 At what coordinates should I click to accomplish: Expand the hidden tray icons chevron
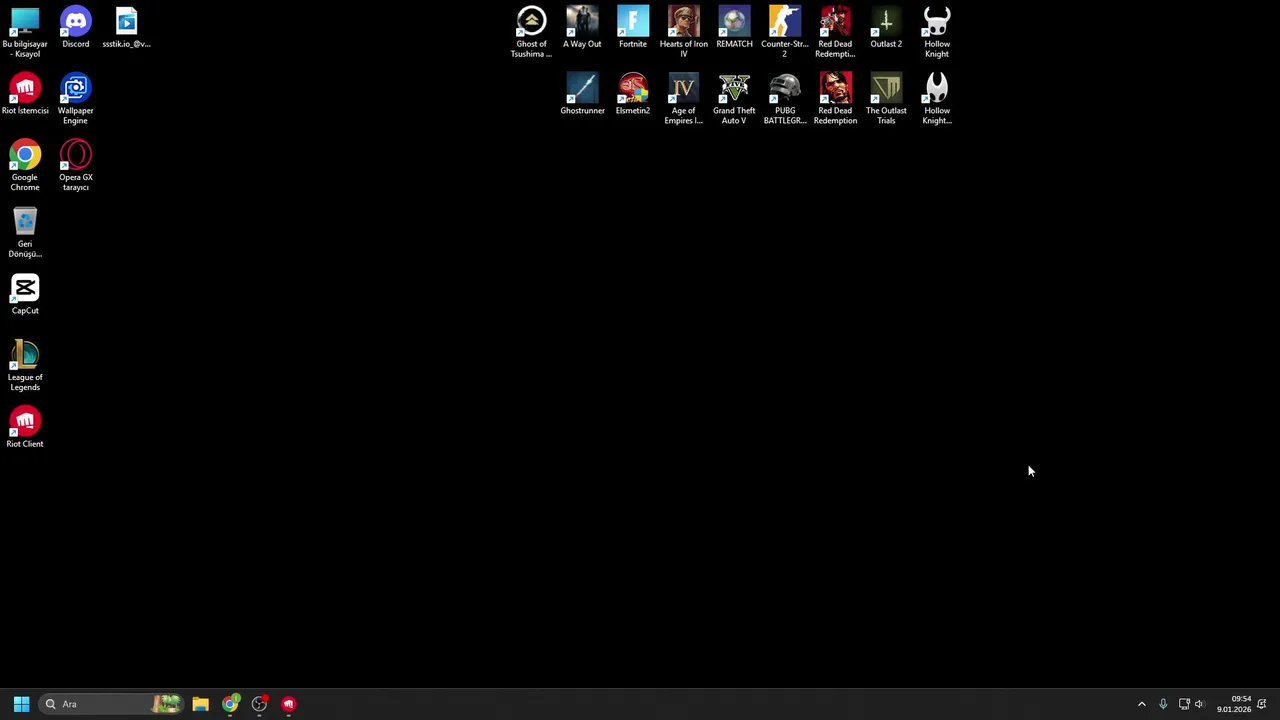(1141, 704)
